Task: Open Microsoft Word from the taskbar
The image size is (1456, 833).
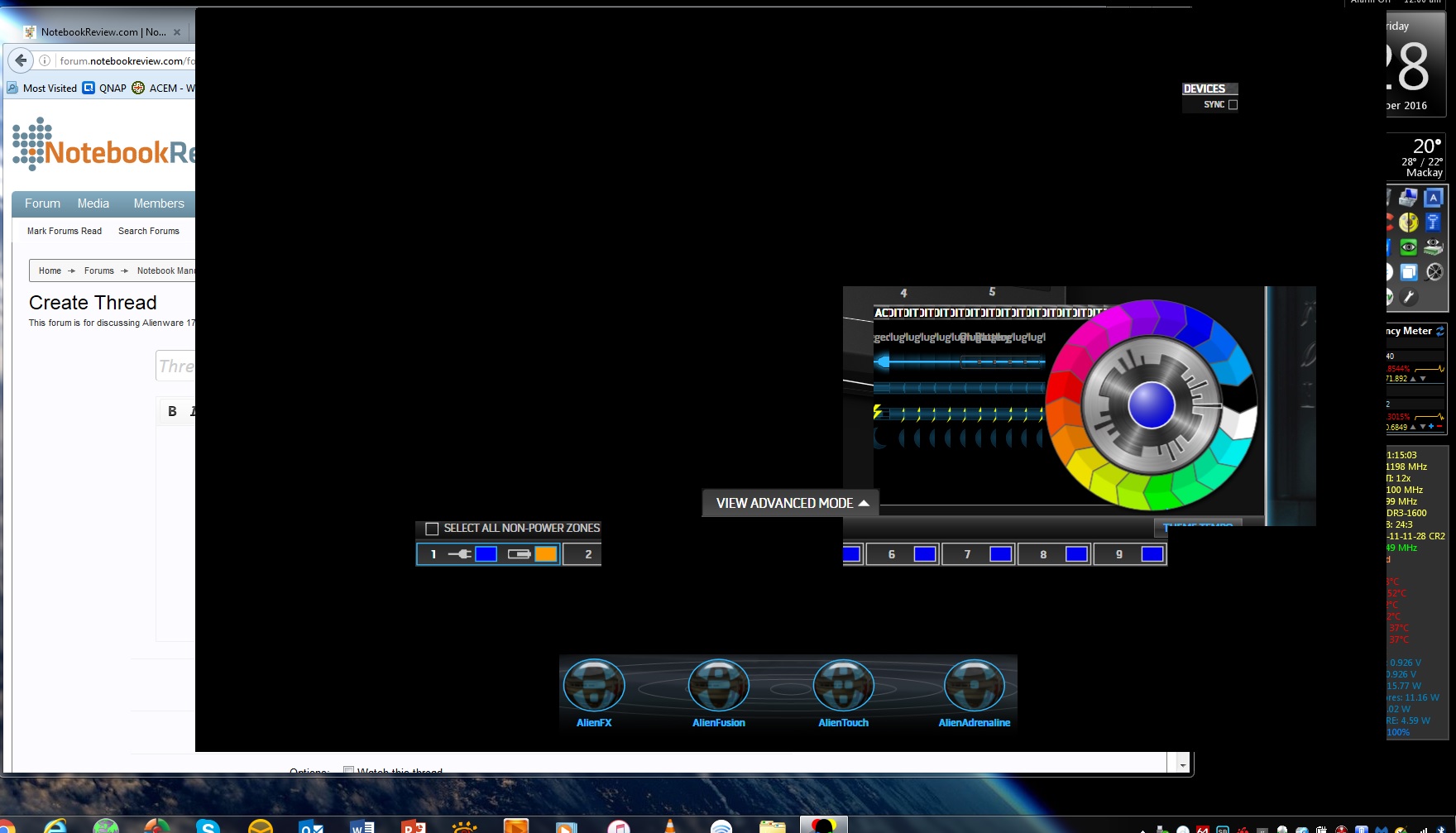Action: 362,826
